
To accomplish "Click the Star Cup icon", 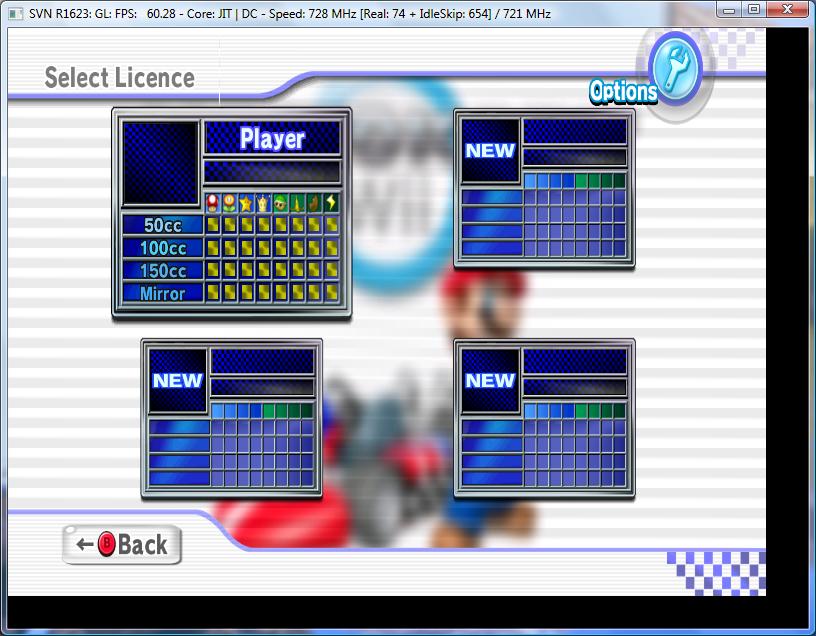I will (246, 203).
